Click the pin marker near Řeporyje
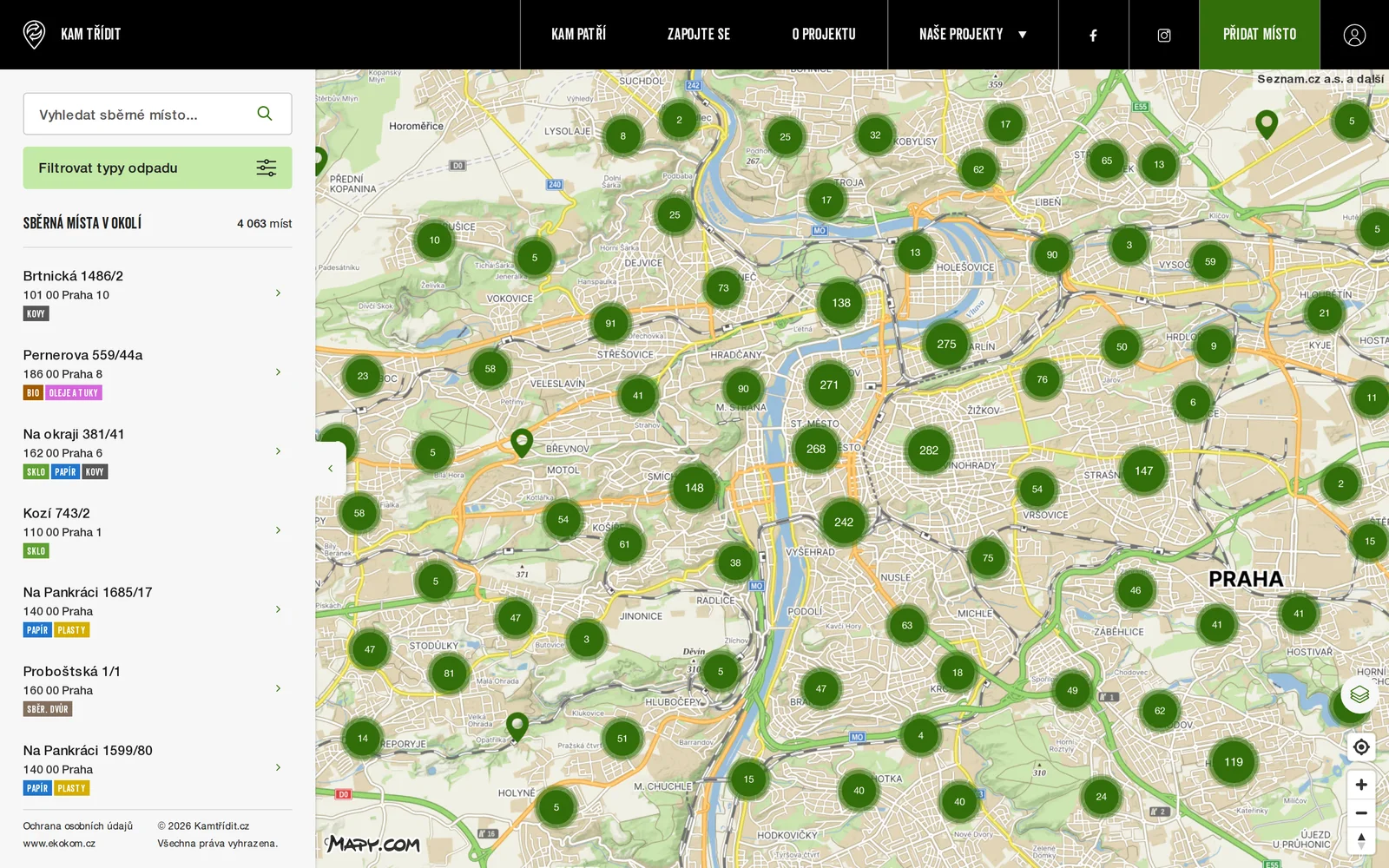The height and width of the screenshot is (868, 1389). [517, 727]
